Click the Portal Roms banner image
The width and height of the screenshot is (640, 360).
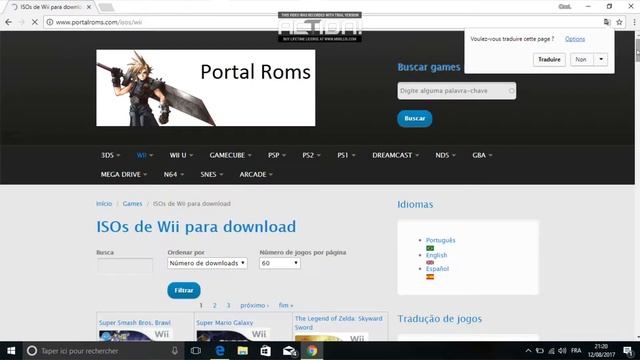coord(206,88)
